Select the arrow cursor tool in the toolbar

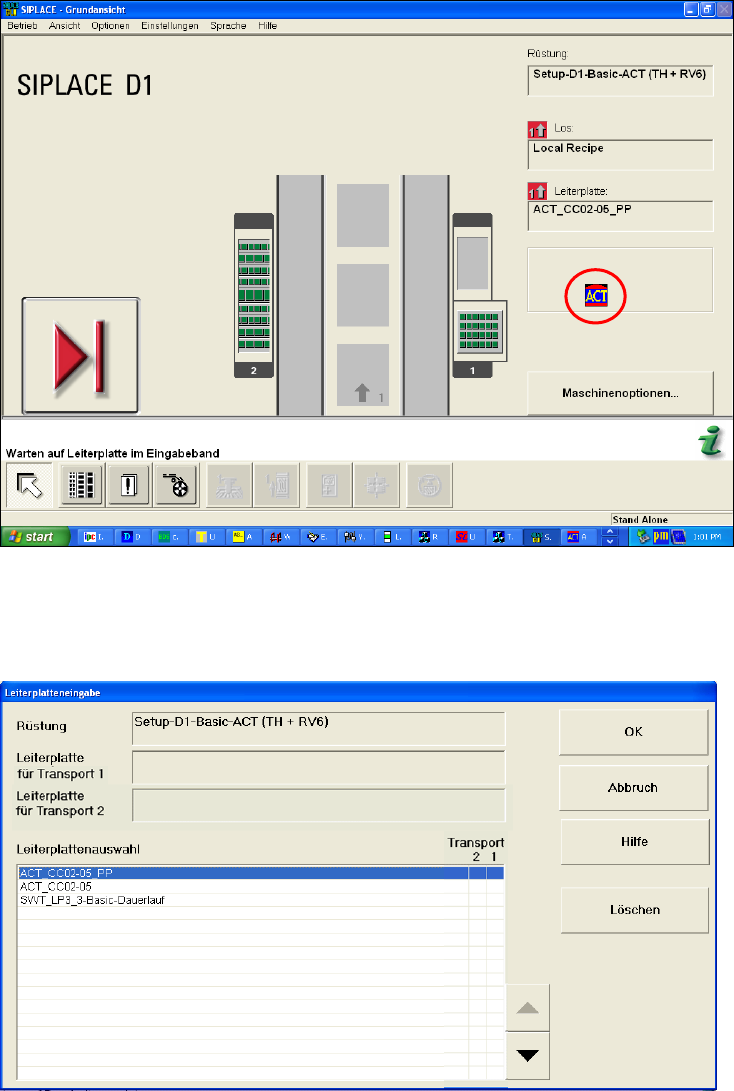[x=29, y=485]
